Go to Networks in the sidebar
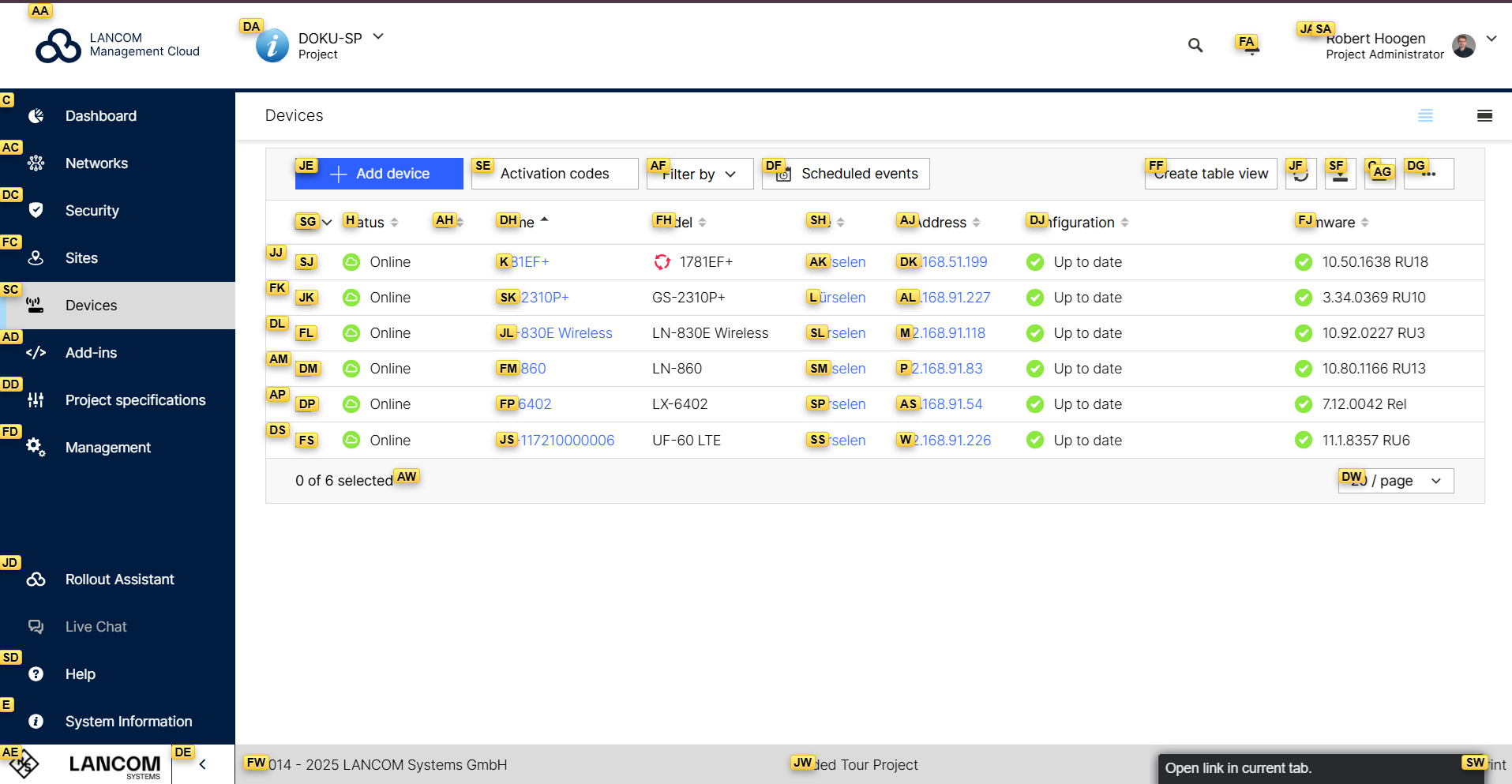The width and height of the screenshot is (1512, 784). coord(96,163)
